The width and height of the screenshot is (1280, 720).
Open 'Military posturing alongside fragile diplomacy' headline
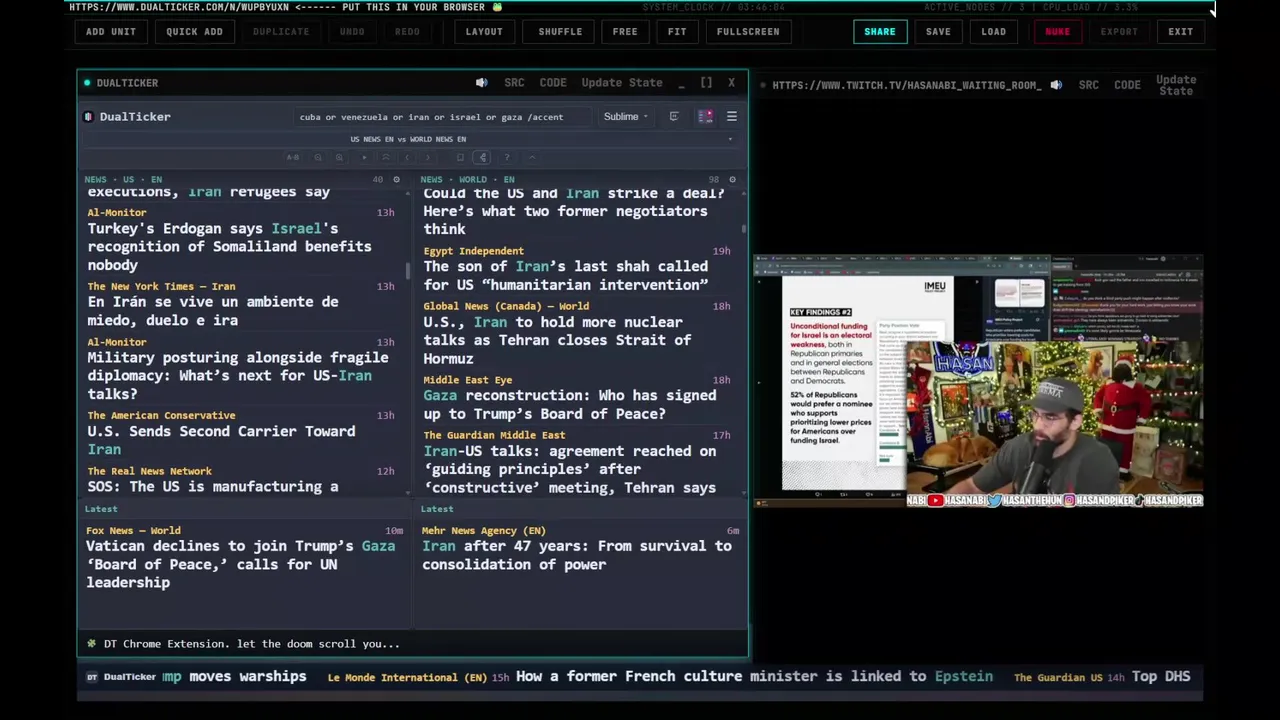coord(237,375)
